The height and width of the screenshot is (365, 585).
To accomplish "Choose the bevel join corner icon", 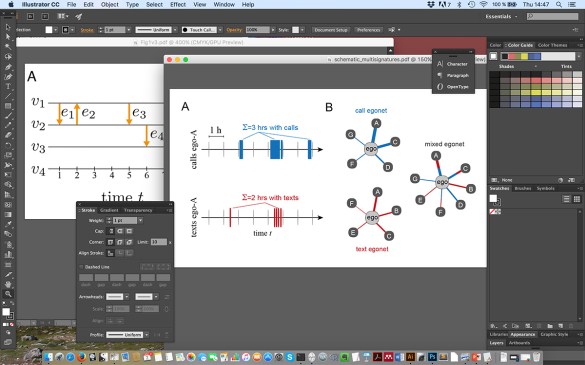I will point(129,242).
